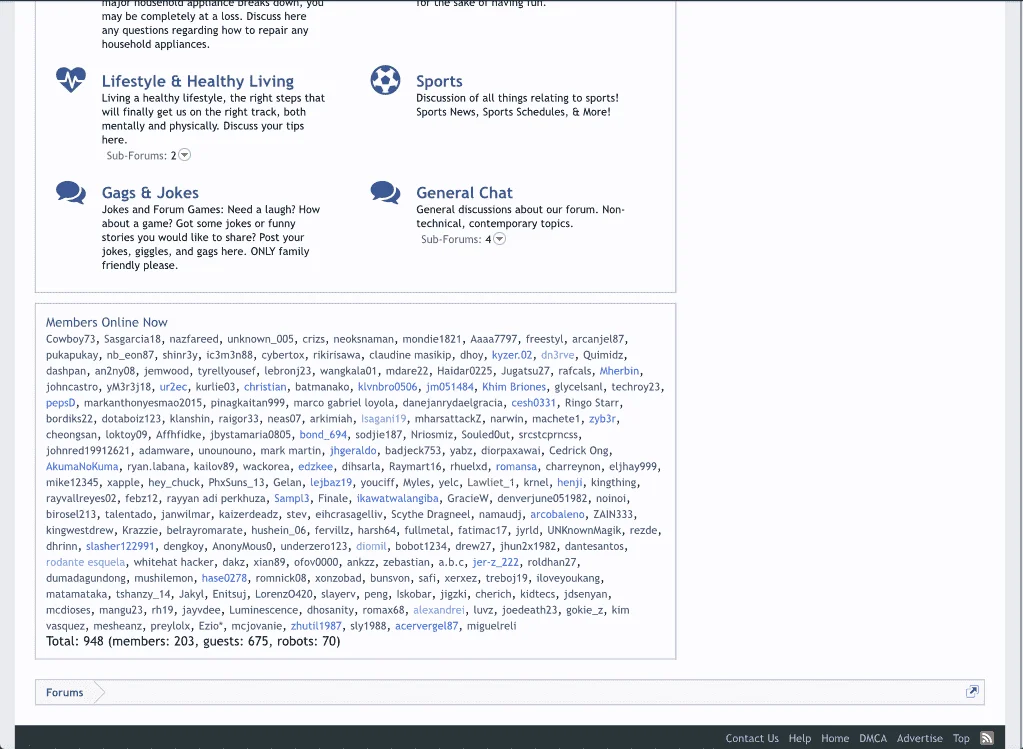Click member name Luminescence

tap(264, 610)
